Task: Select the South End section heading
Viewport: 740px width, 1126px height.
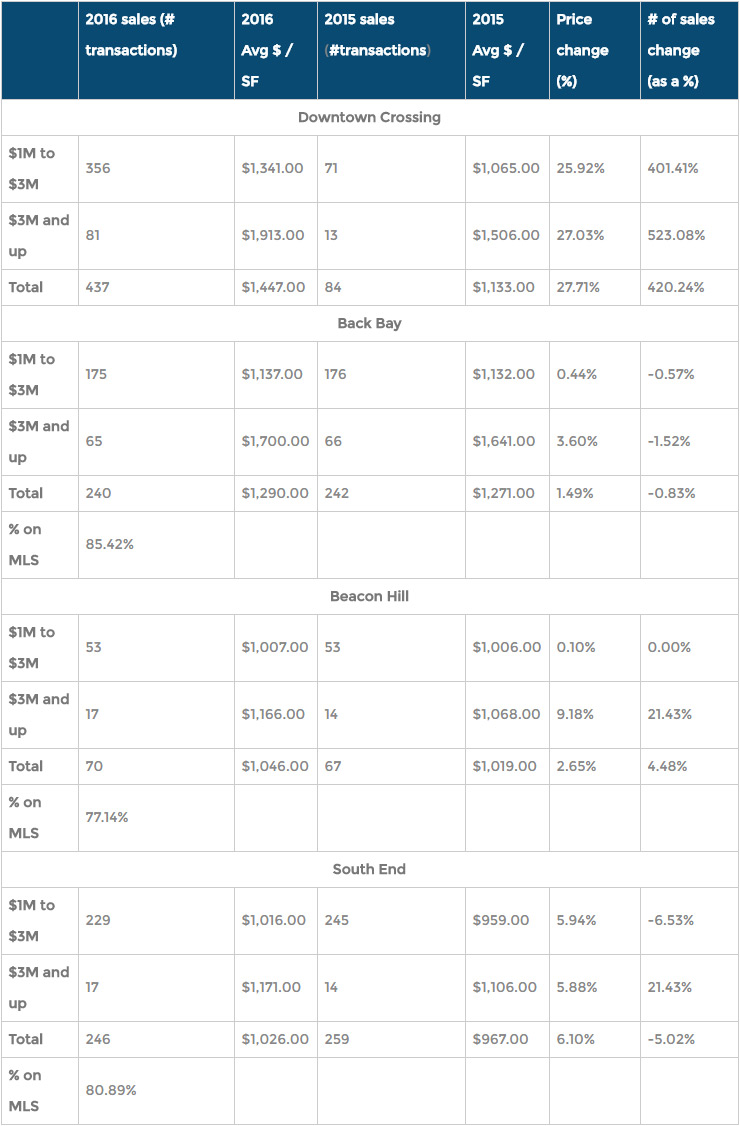Action: (x=369, y=869)
